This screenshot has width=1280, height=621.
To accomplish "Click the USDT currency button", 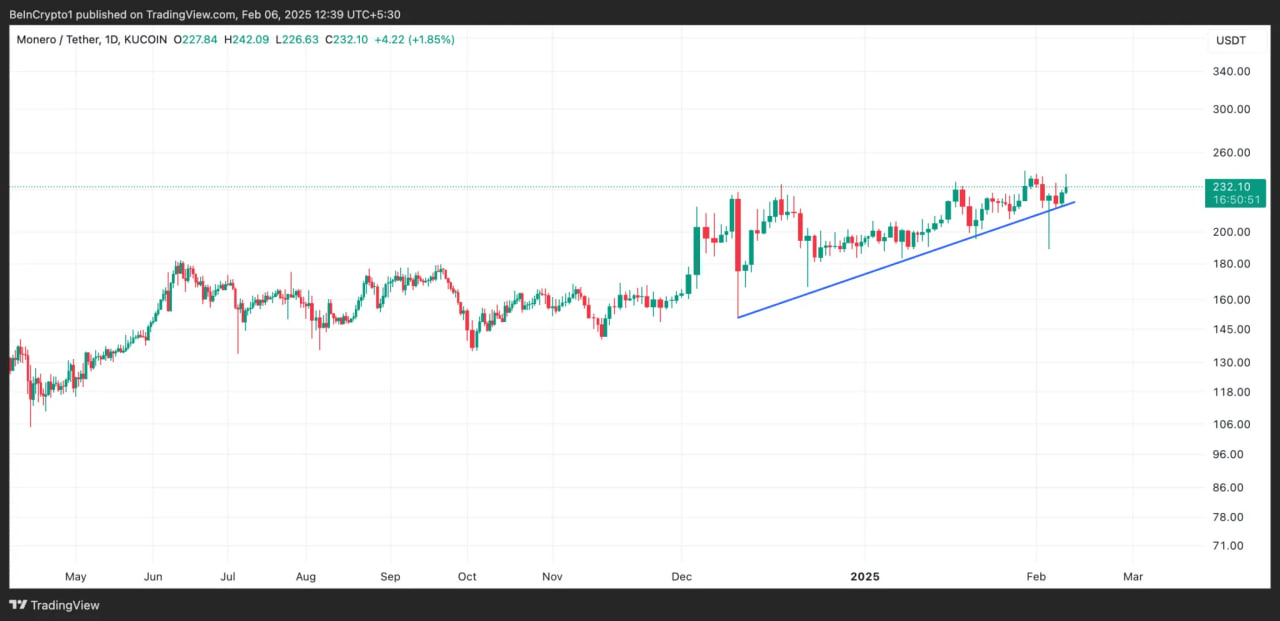I will 1232,40.
